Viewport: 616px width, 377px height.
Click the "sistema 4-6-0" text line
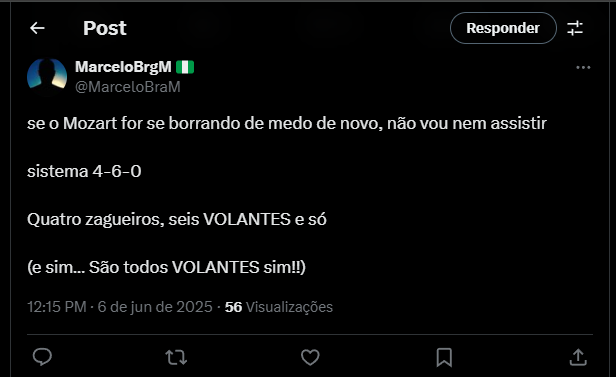point(84,171)
